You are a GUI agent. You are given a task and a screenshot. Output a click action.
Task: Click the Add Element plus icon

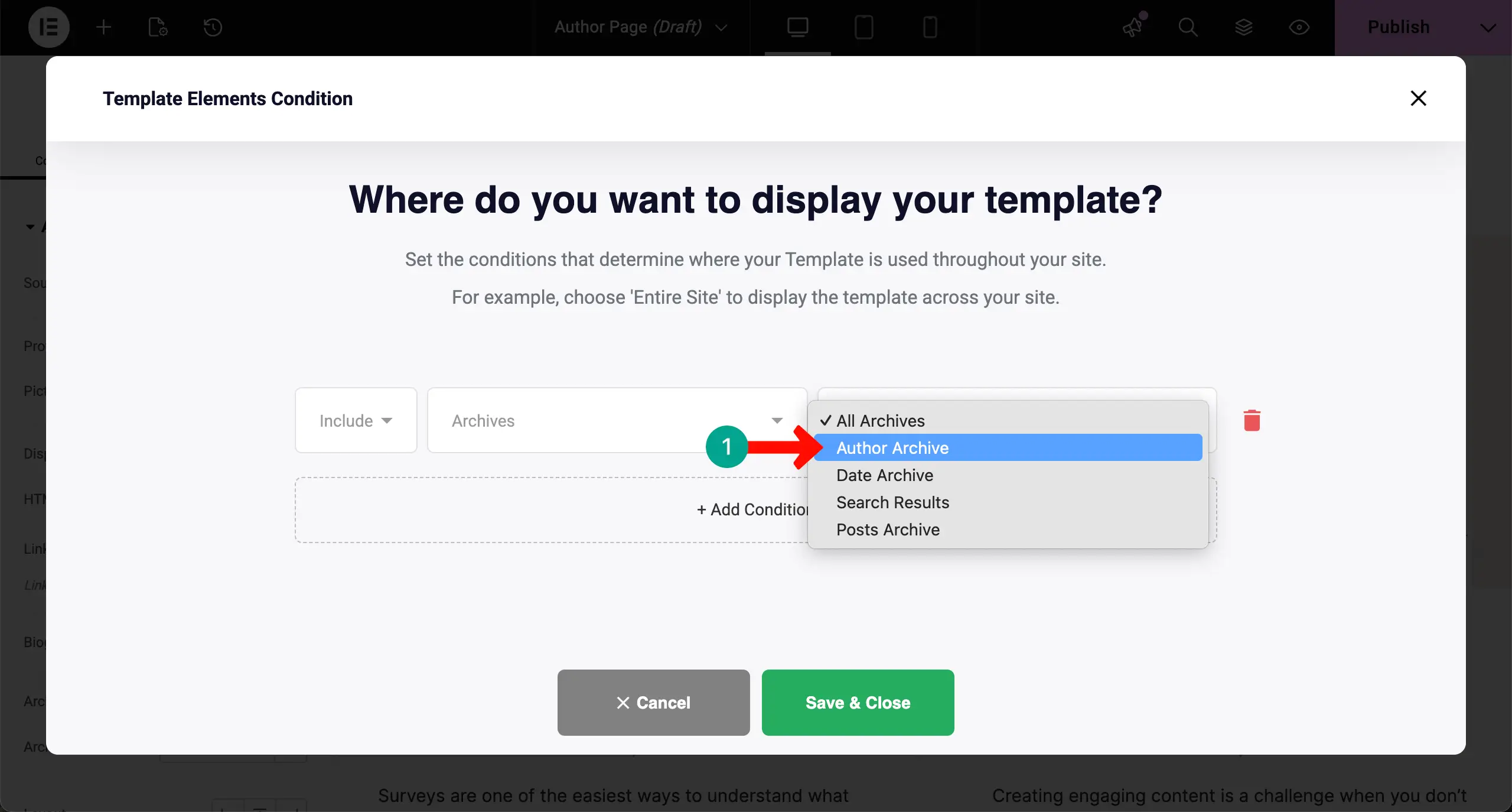(103, 27)
